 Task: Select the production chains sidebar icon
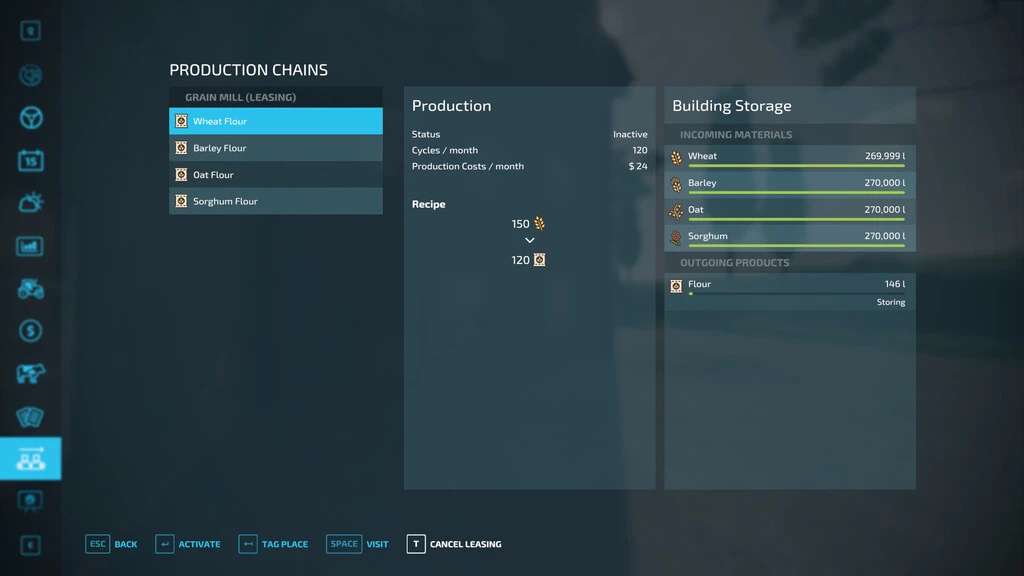(x=31, y=459)
